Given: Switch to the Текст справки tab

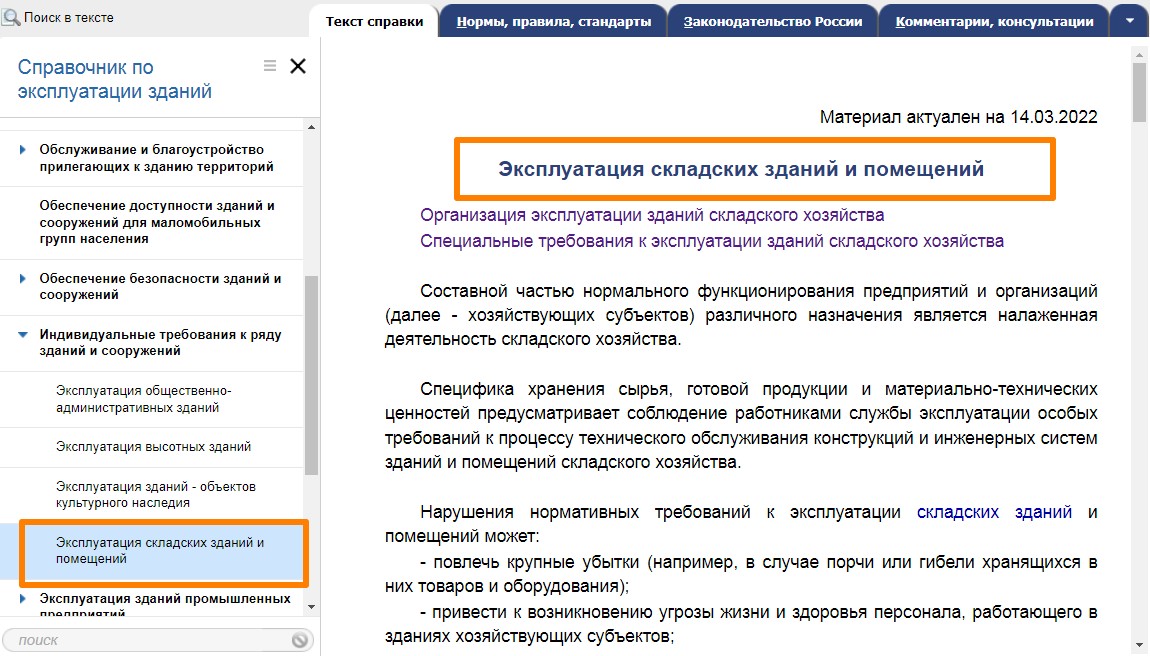Looking at the screenshot, I should (374, 21).
